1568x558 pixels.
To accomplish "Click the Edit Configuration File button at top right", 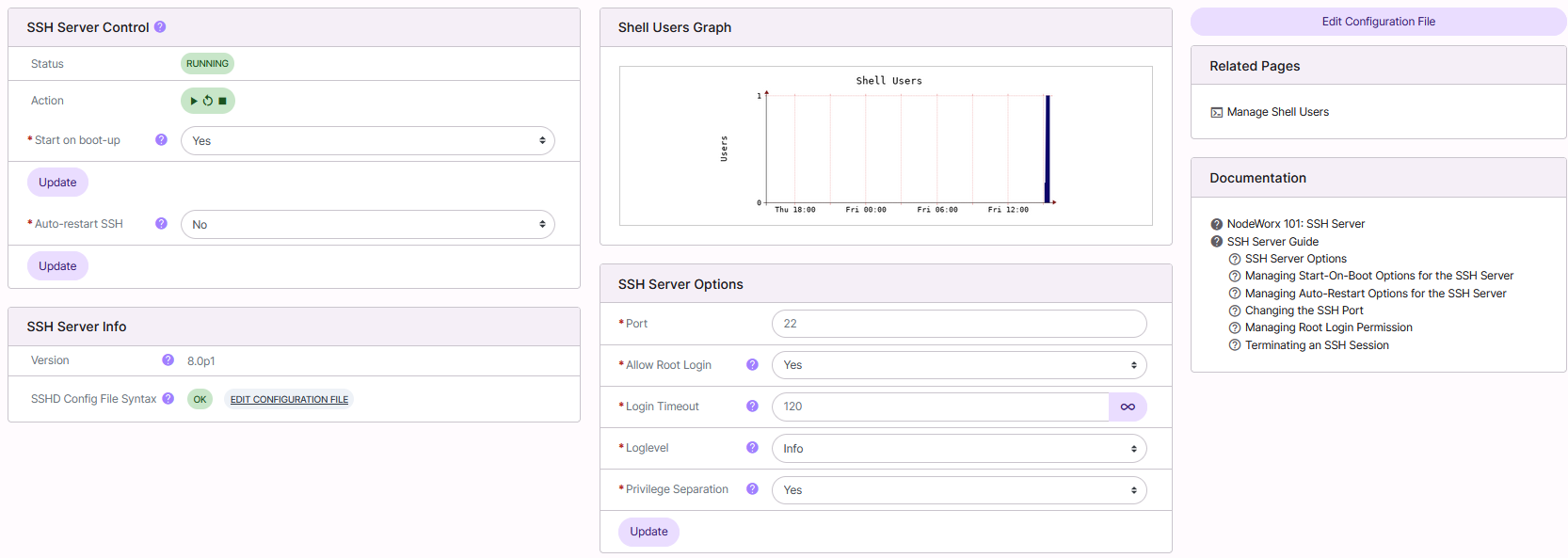I will point(1378,22).
